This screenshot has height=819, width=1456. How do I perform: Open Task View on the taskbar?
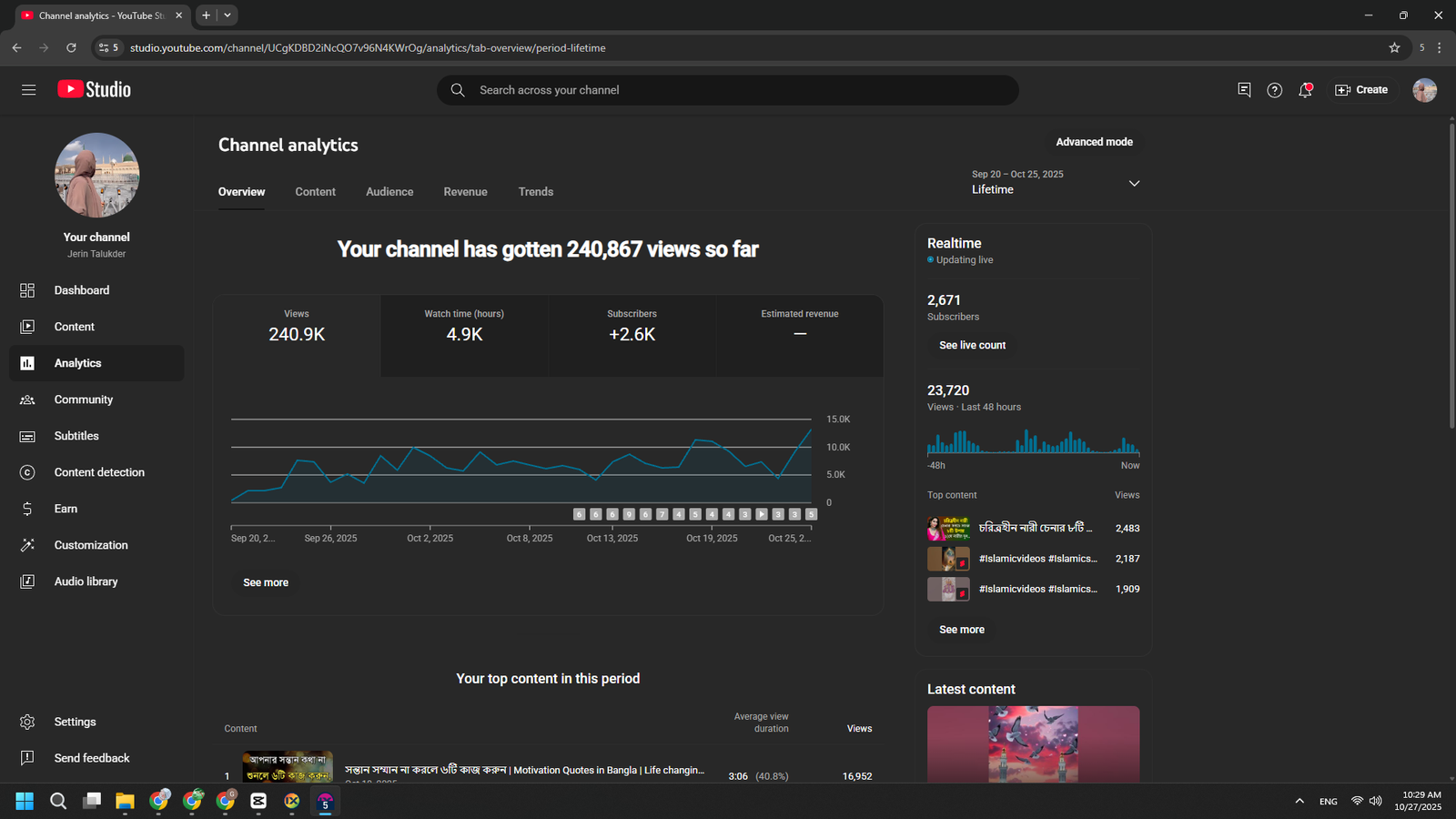pos(92,801)
